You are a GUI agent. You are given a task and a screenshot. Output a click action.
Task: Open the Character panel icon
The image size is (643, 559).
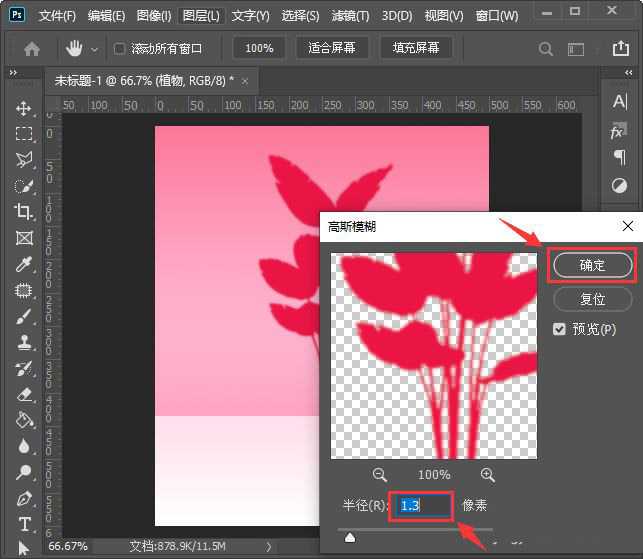(x=619, y=102)
